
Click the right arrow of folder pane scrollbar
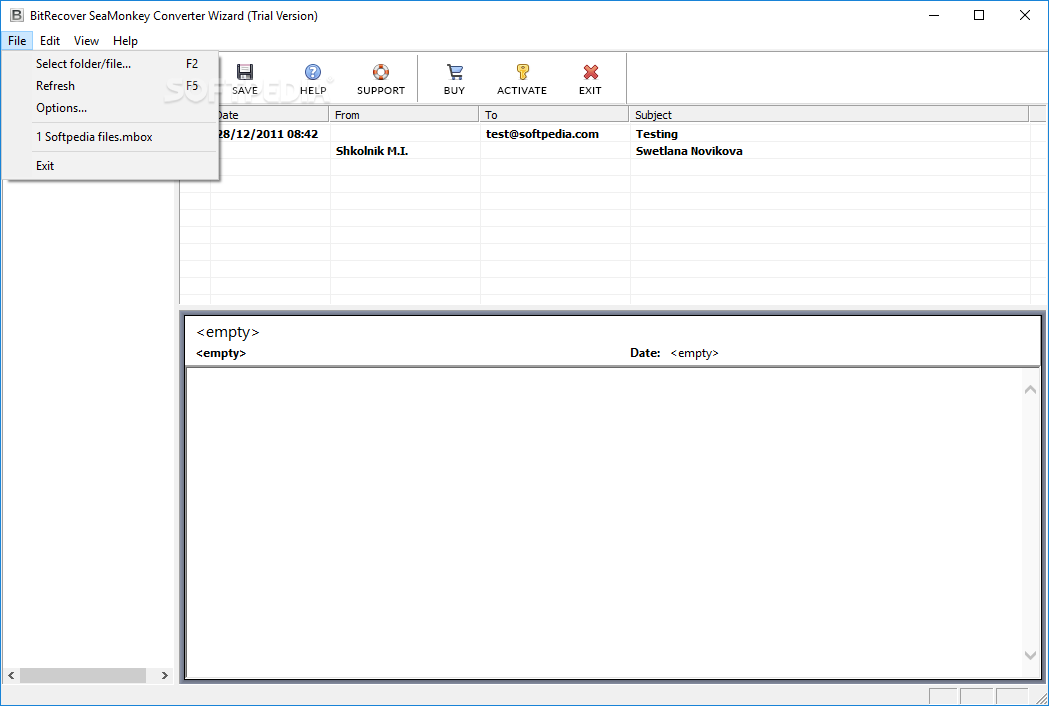pos(165,675)
